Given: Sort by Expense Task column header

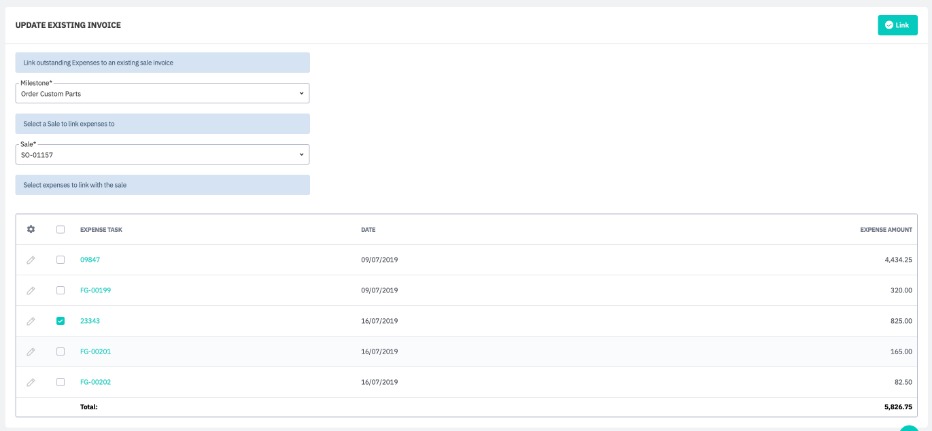Looking at the screenshot, I should 101,230.
